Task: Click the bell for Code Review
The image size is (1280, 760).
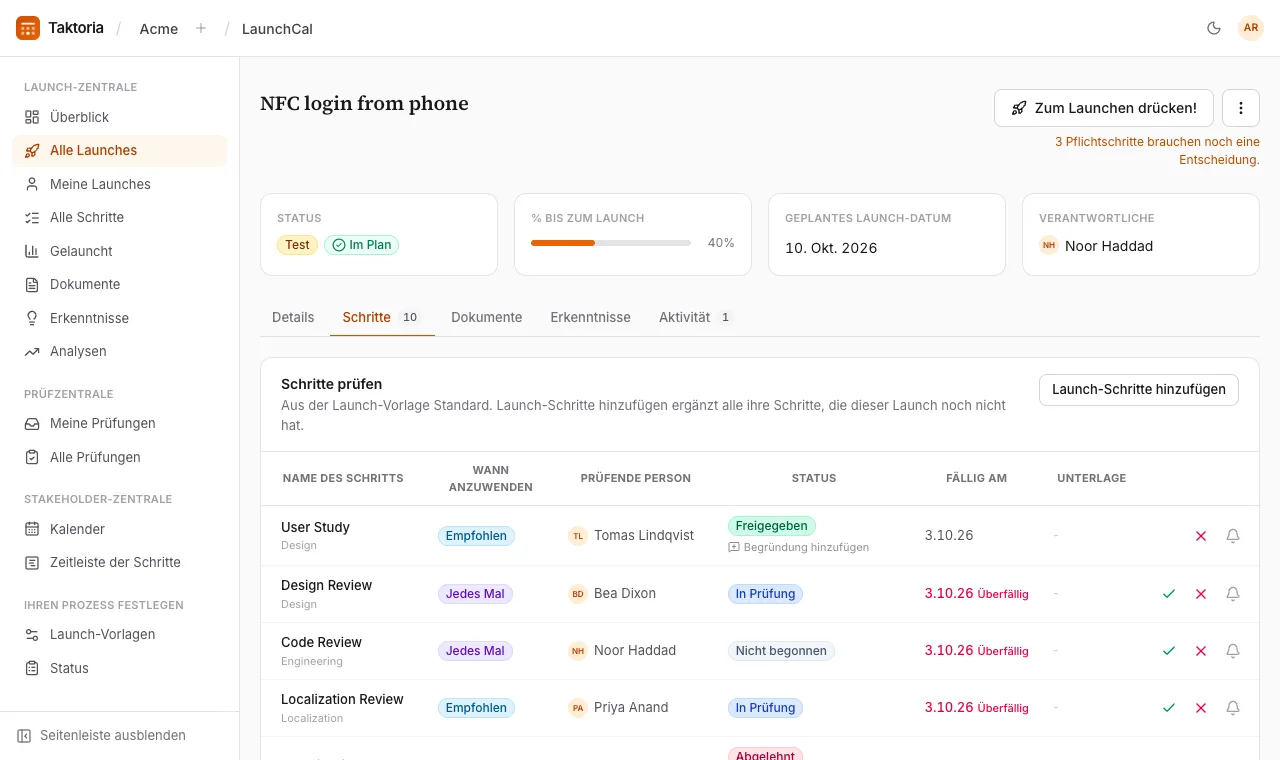Action: [1233, 651]
